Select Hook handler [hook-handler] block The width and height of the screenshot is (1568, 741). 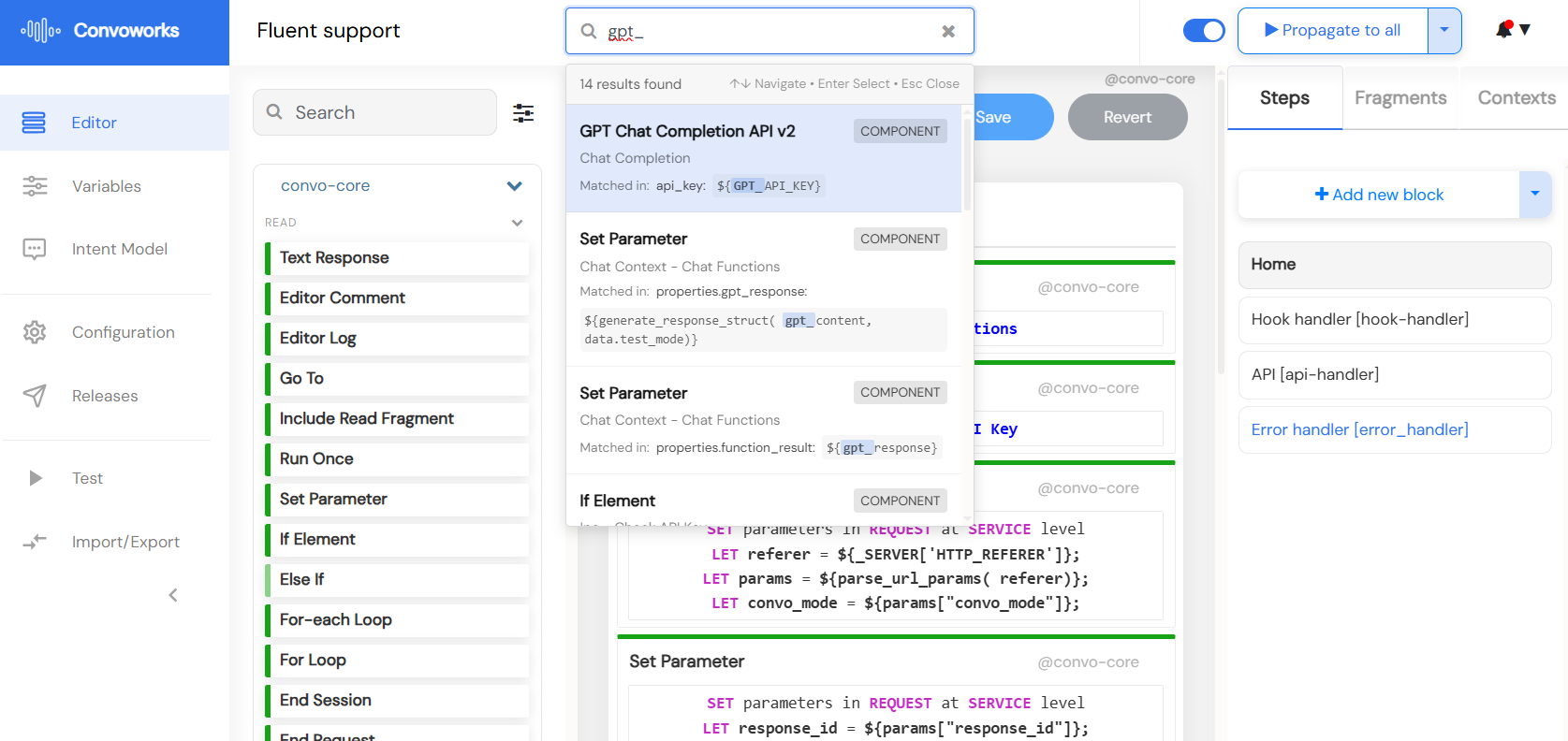(1395, 320)
